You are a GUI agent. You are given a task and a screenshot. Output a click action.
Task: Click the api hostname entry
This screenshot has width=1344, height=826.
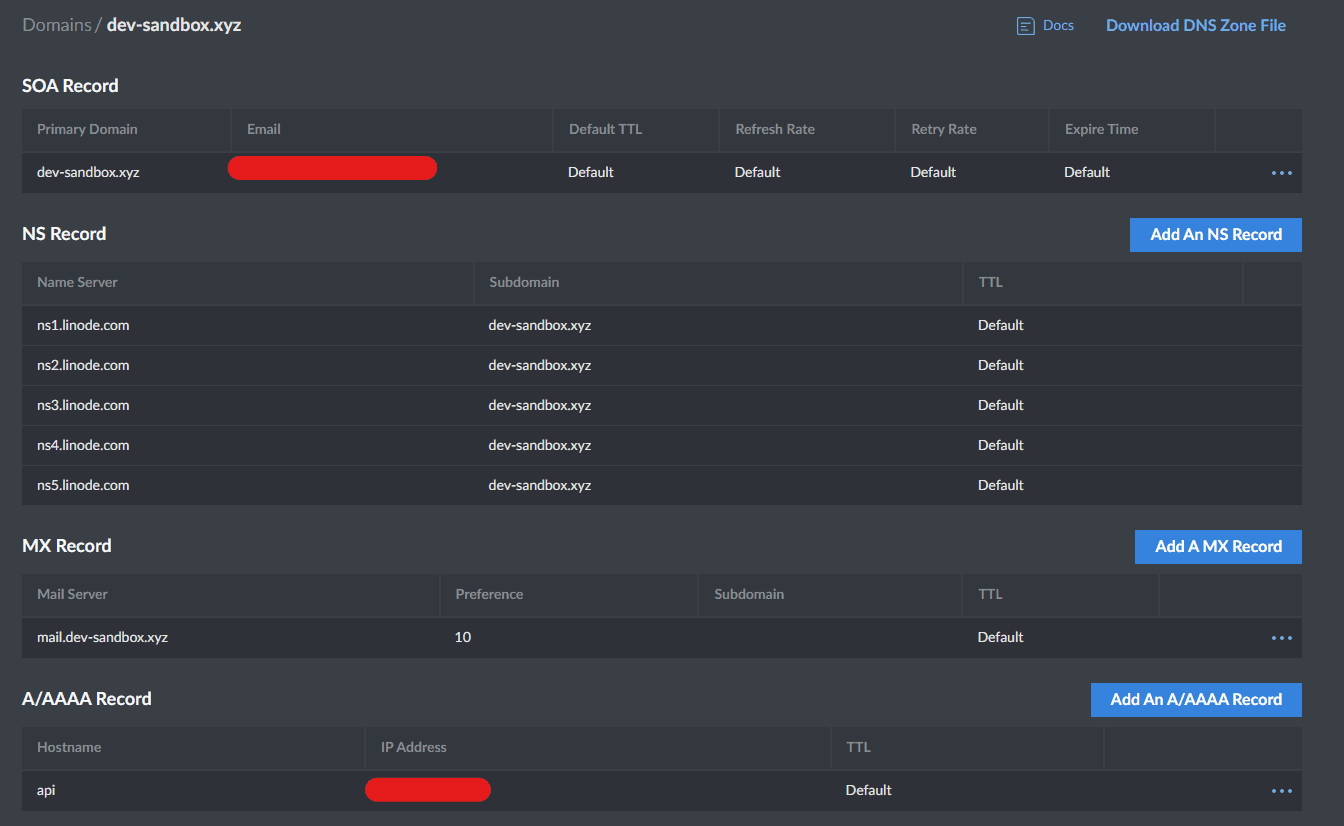[46, 790]
